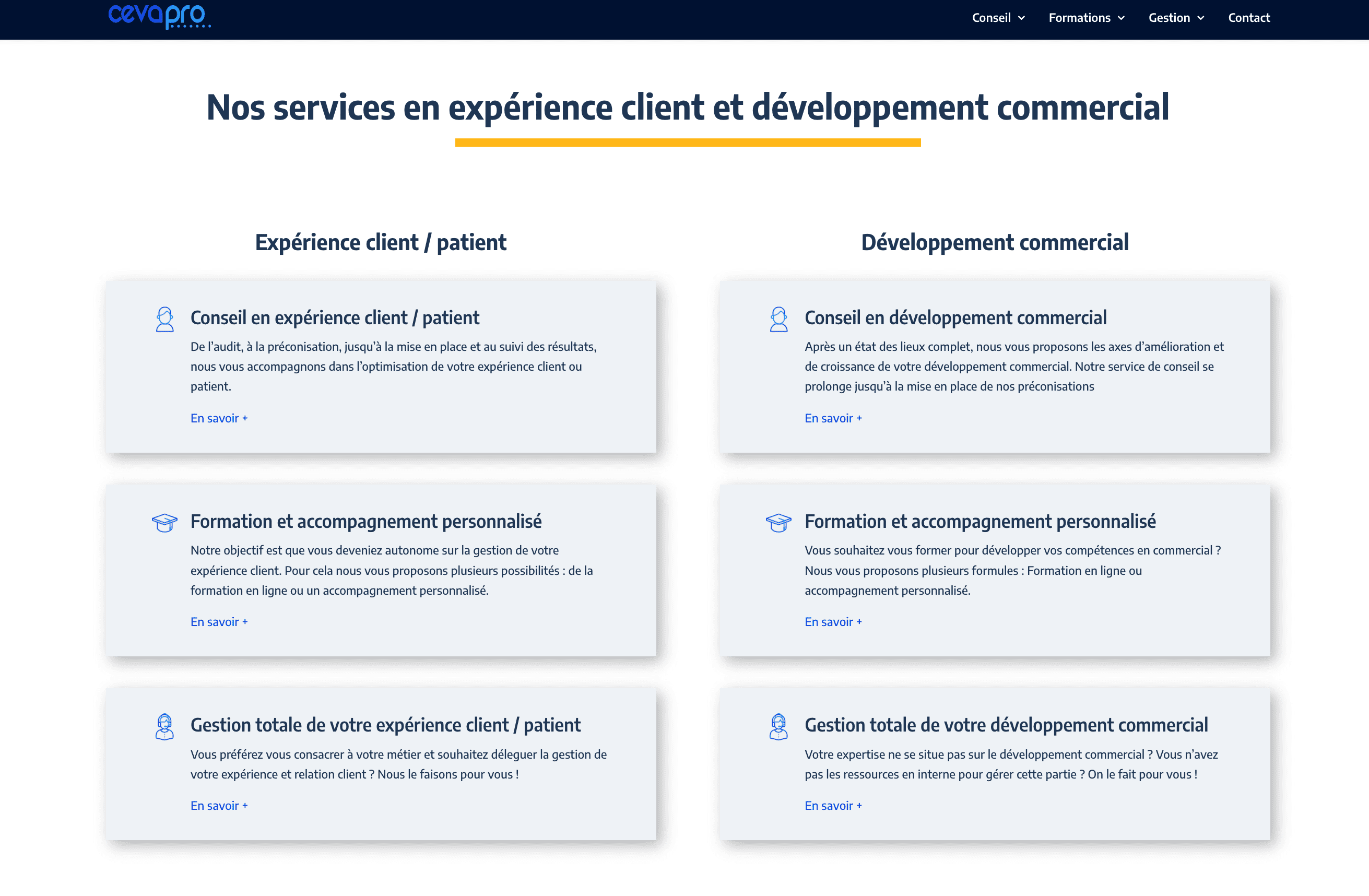
Task: Click advisor icon beside Conseil en développement commercial
Action: 779,319
